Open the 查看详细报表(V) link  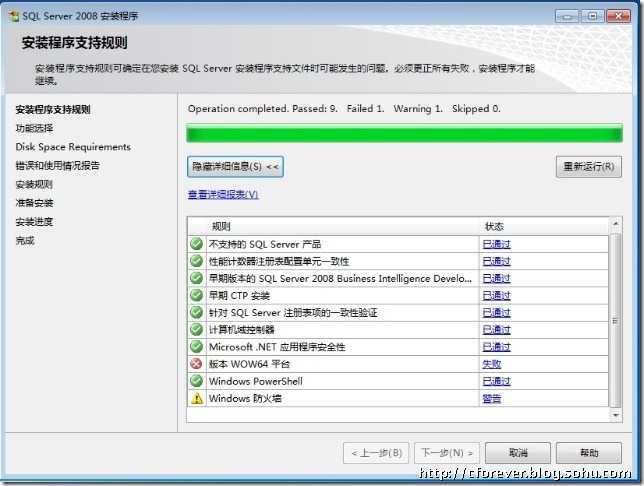tap(223, 194)
